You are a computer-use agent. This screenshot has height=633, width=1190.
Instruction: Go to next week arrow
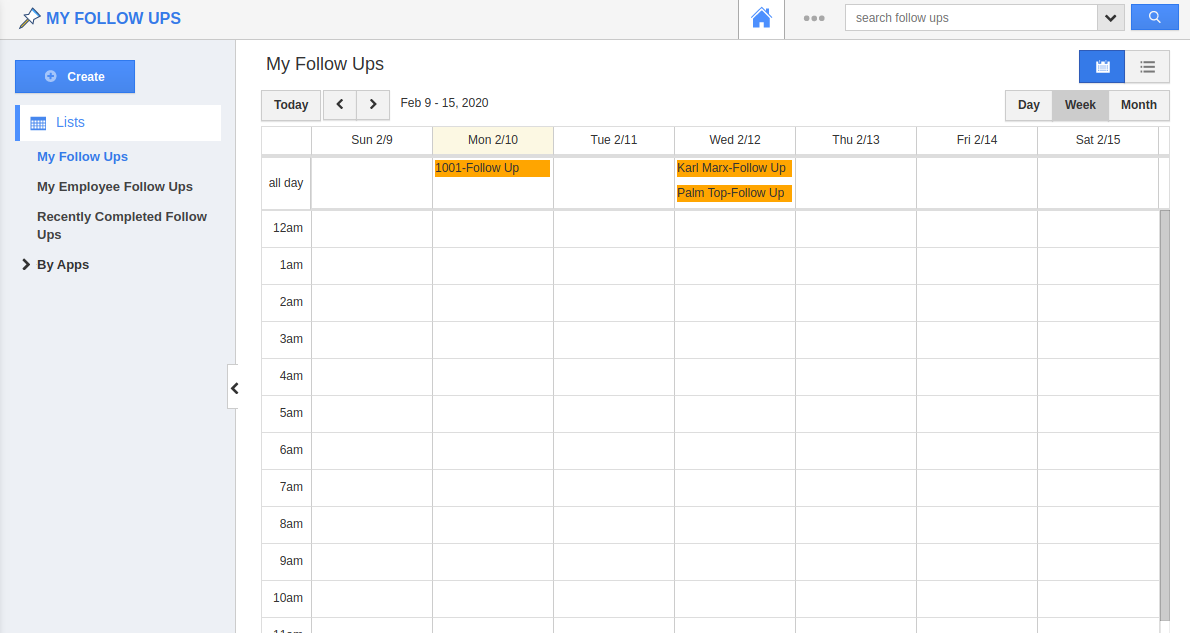pos(373,104)
